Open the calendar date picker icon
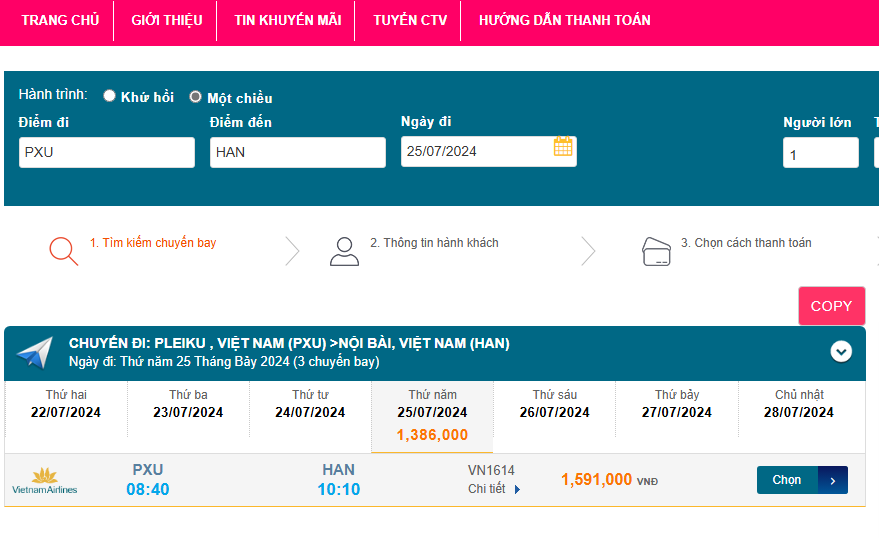 pyautogui.click(x=563, y=147)
